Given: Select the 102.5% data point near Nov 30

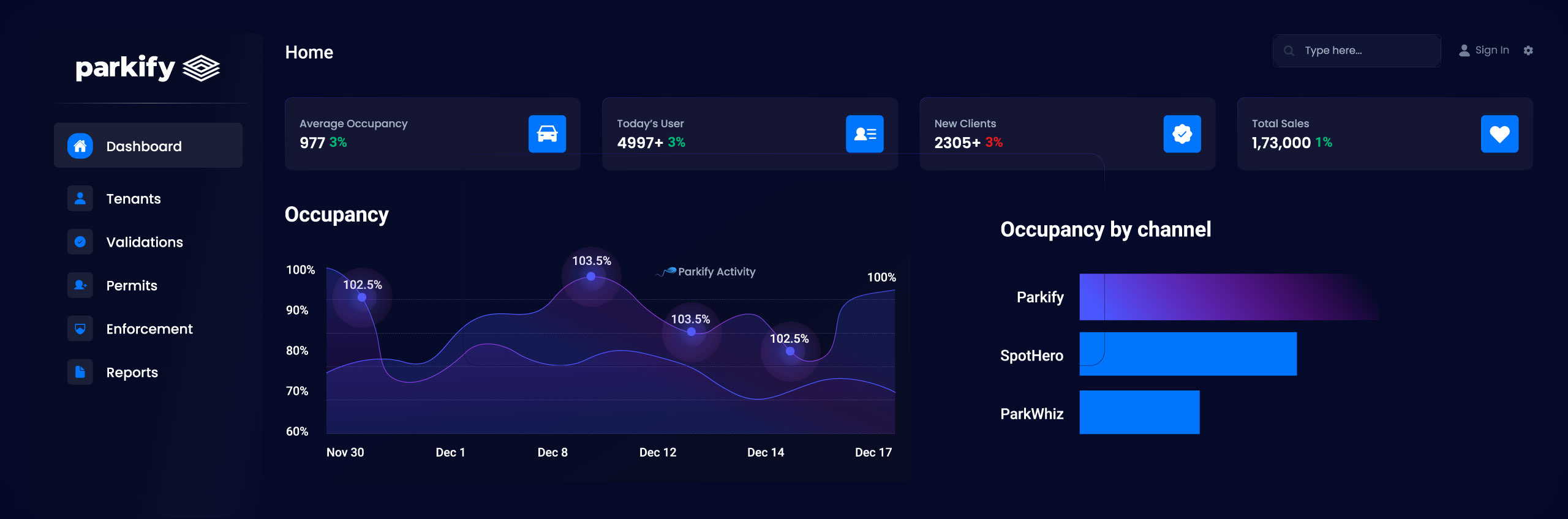Looking at the screenshot, I should pyautogui.click(x=362, y=297).
